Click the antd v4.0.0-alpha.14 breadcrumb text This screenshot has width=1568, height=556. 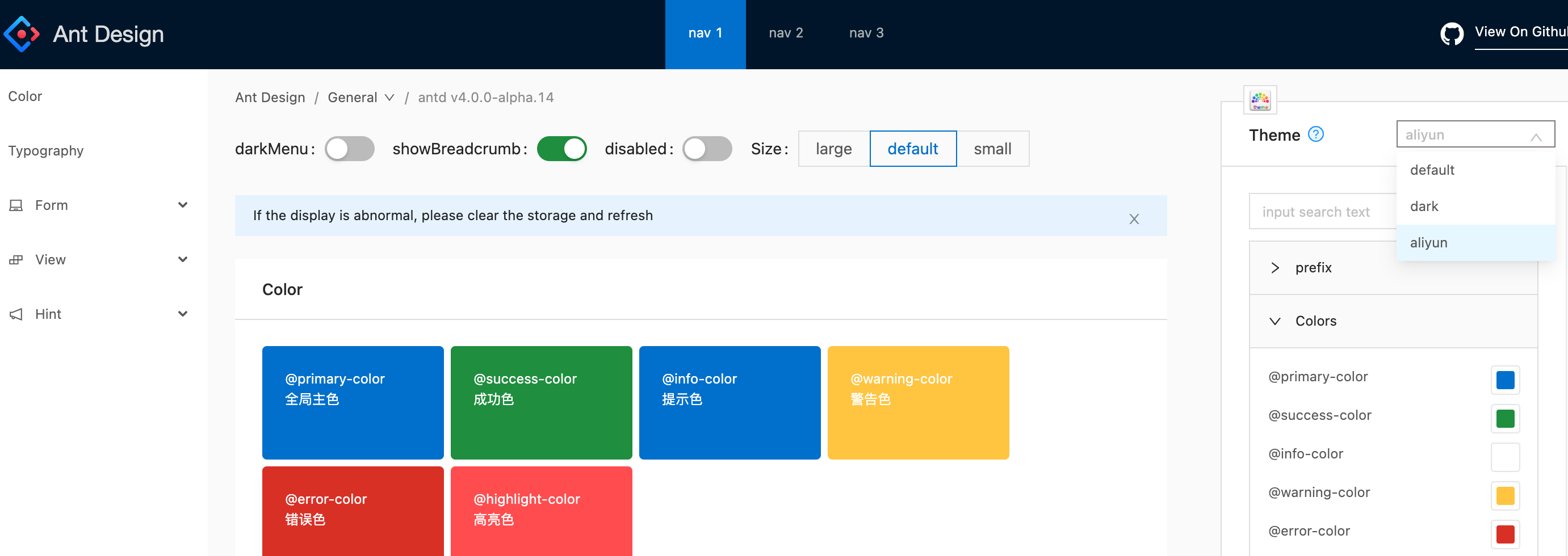pos(486,98)
